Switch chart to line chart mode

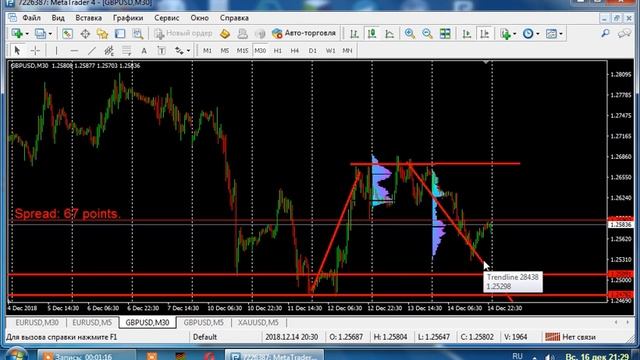(389, 33)
